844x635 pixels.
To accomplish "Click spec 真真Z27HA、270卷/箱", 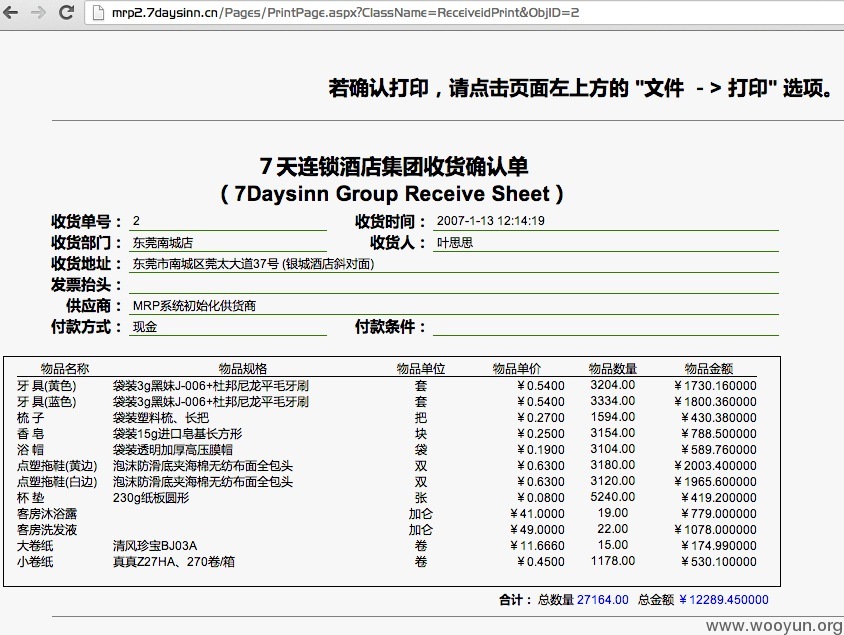I will click(174, 562).
